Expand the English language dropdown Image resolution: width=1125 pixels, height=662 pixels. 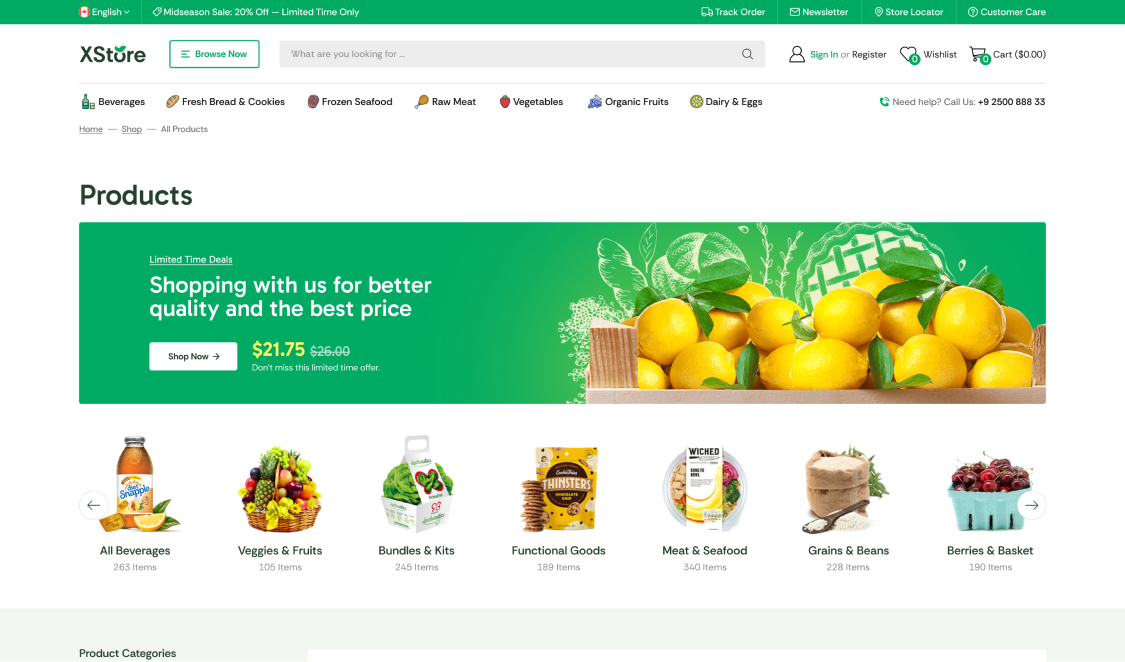(x=105, y=12)
